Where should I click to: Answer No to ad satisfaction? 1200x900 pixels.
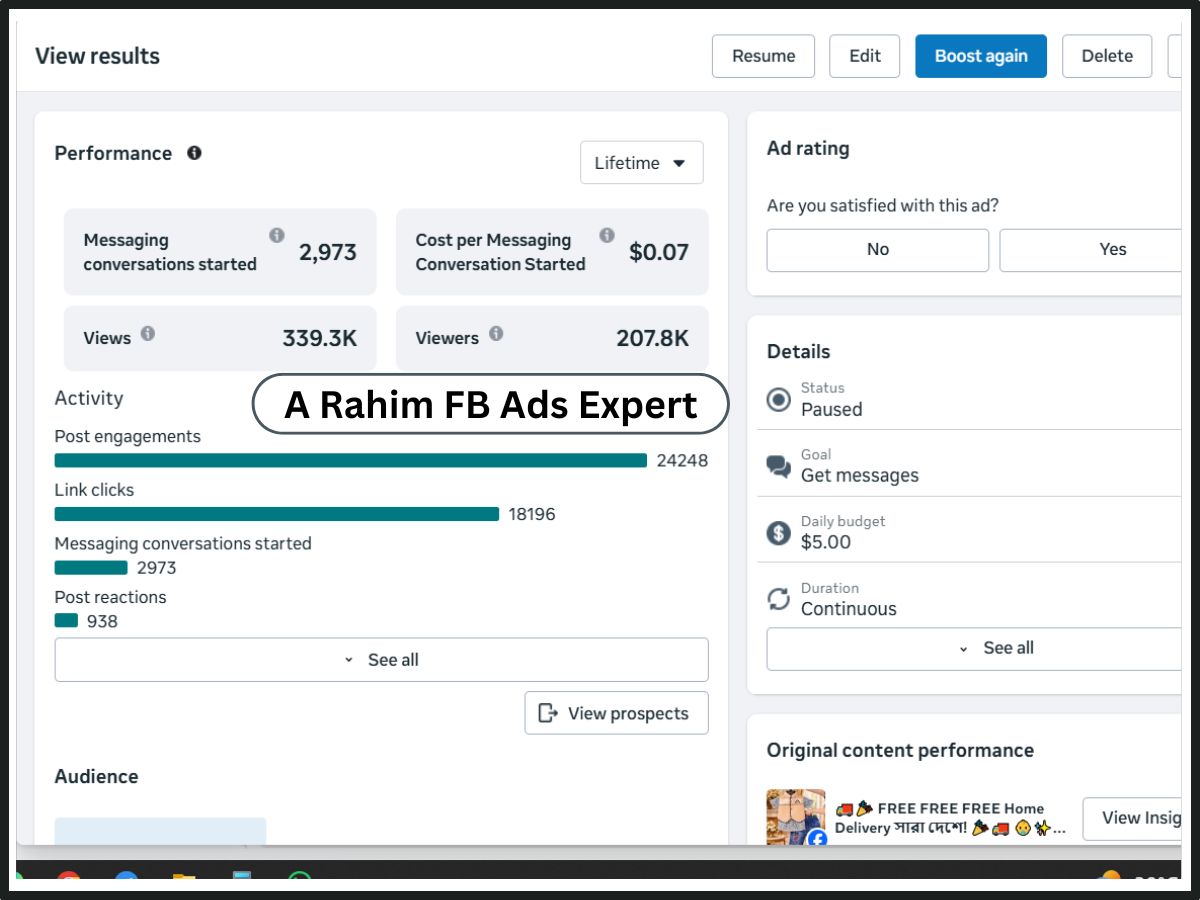877,250
